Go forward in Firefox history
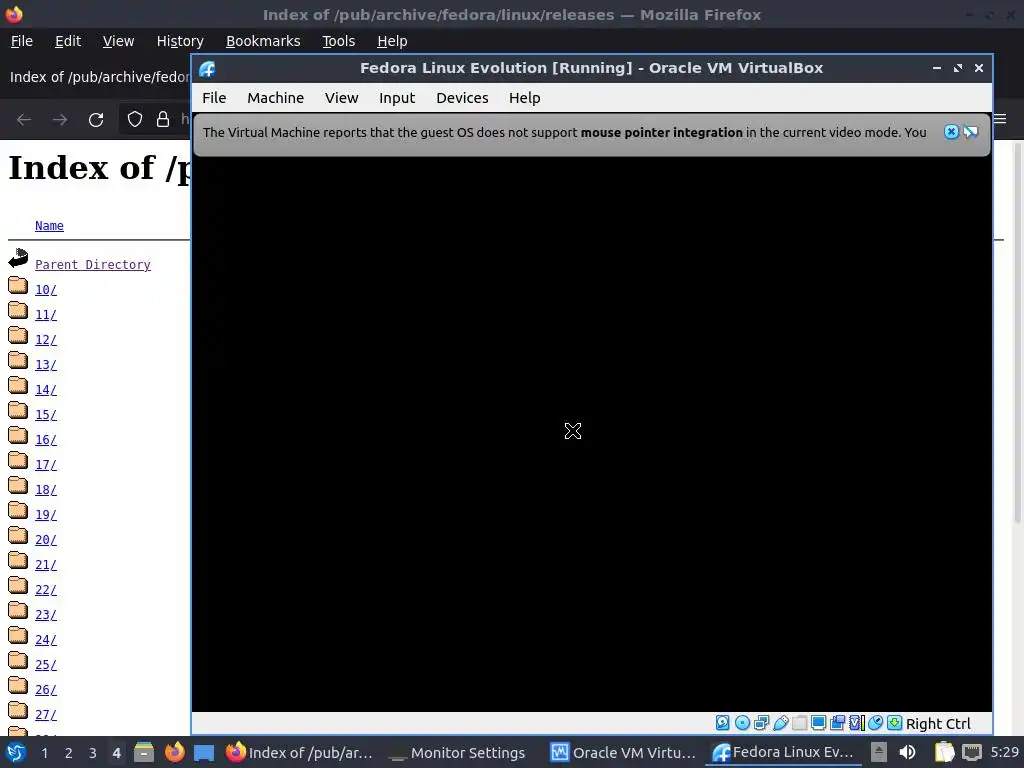The image size is (1024, 768). (x=60, y=120)
